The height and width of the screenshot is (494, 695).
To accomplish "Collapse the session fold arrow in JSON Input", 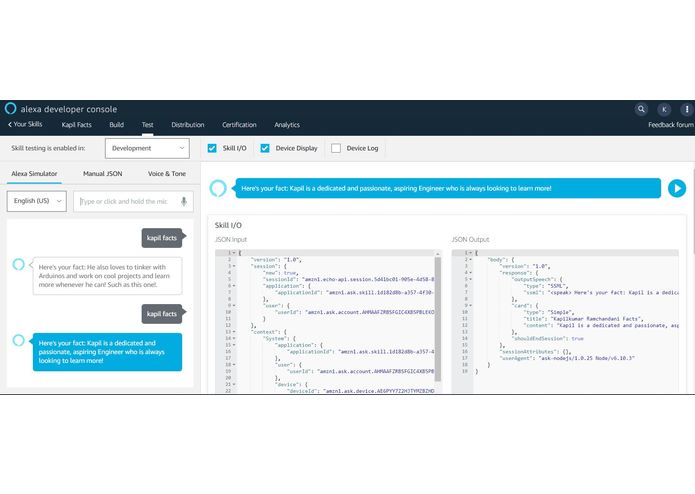I will (x=234, y=266).
